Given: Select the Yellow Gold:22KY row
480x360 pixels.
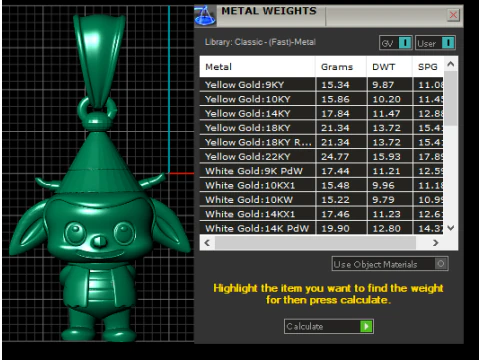Looking at the screenshot, I should [x=321, y=156].
